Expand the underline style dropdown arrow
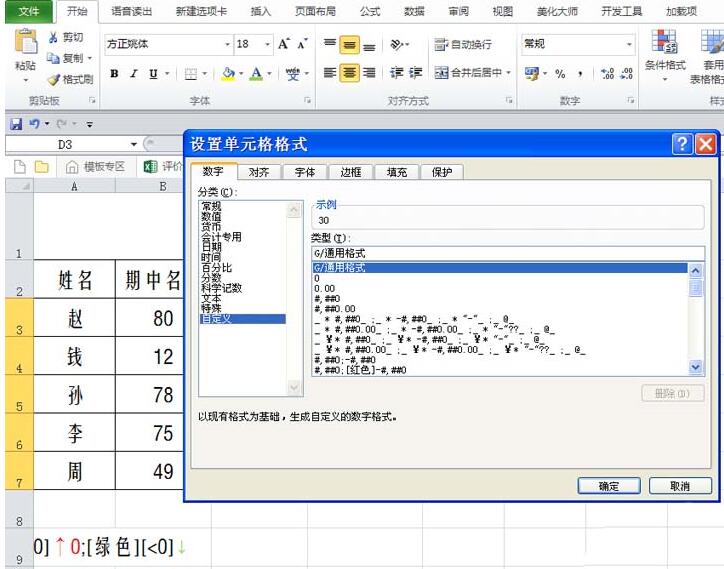Screen dimensions: 724x569 click(x=167, y=73)
